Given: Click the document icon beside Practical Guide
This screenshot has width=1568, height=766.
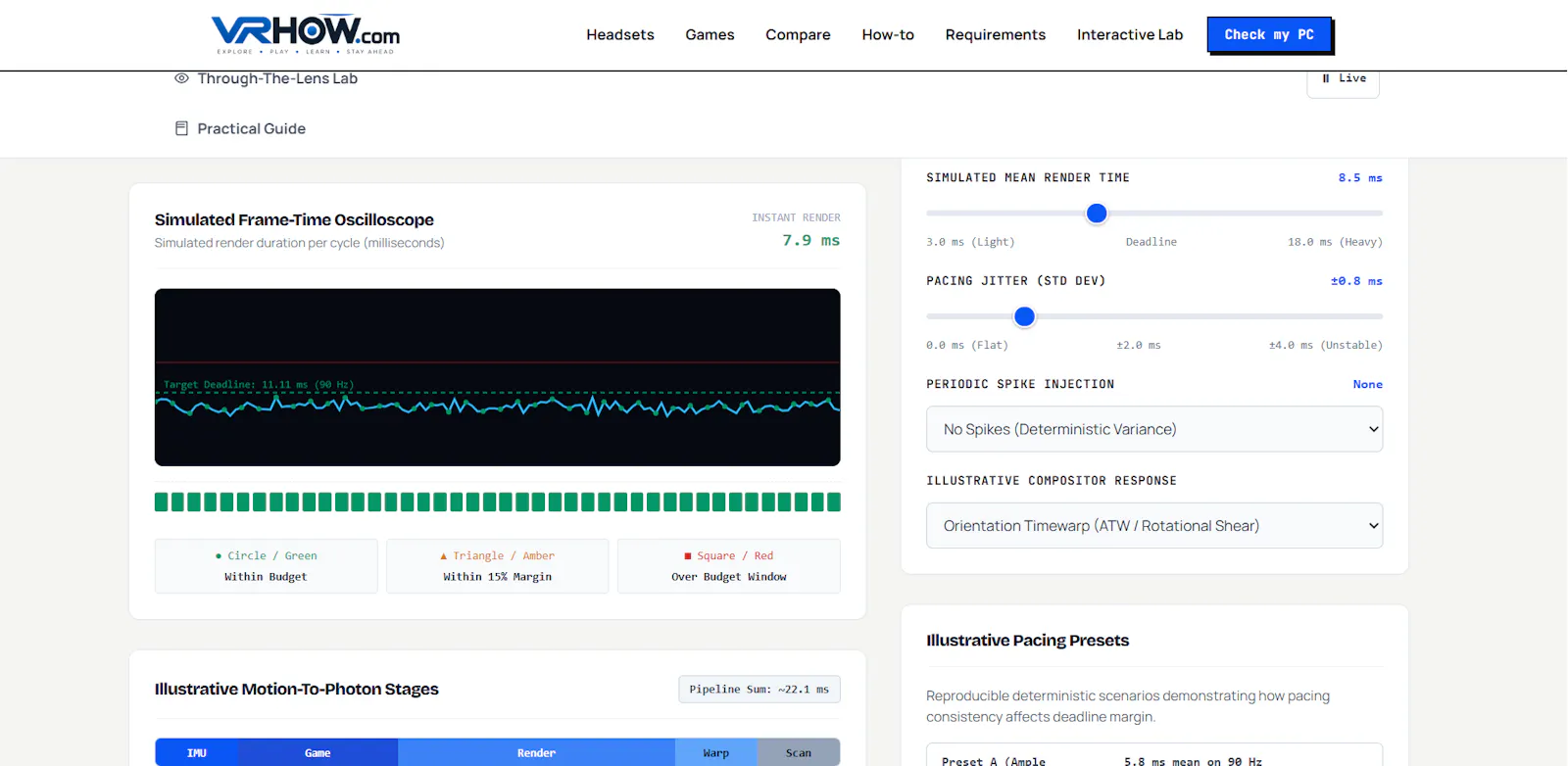Looking at the screenshot, I should (181, 128).
